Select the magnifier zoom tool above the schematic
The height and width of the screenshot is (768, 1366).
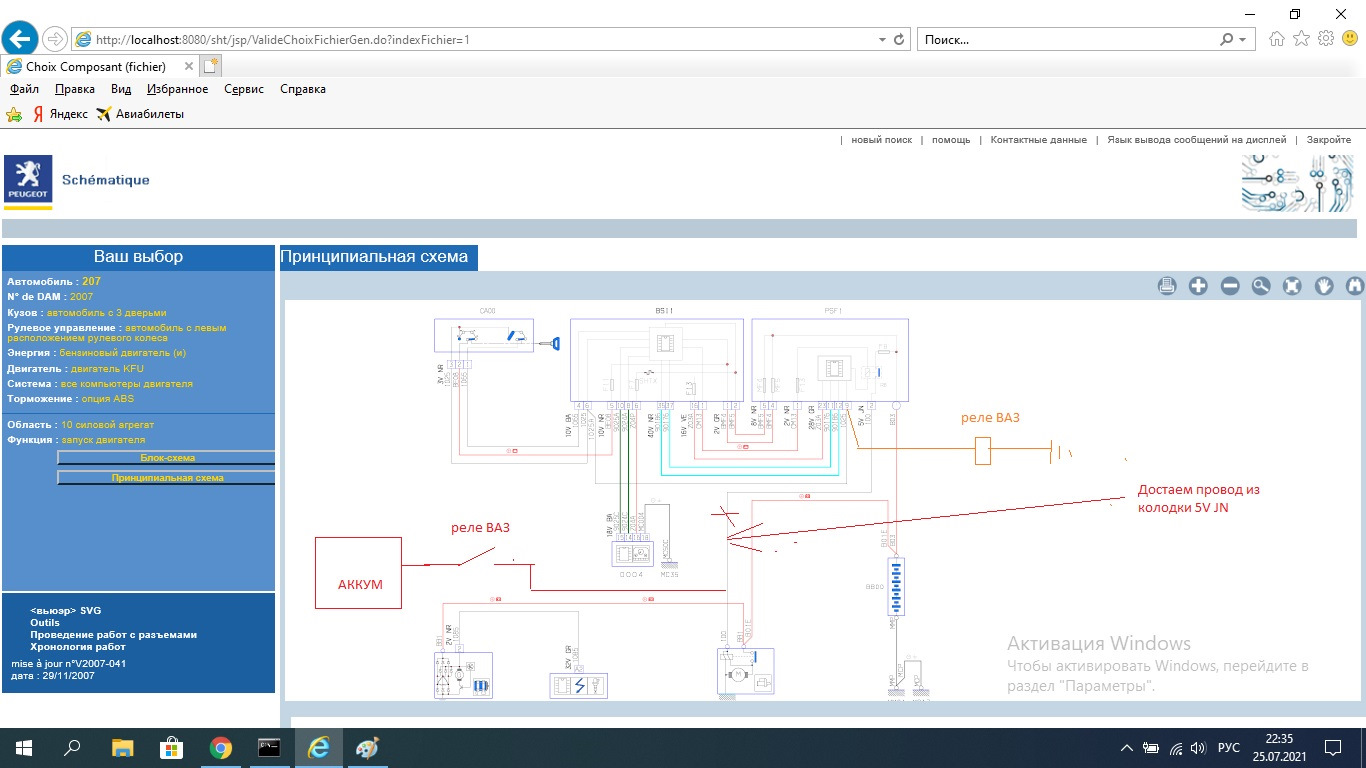coord(1261,286)
